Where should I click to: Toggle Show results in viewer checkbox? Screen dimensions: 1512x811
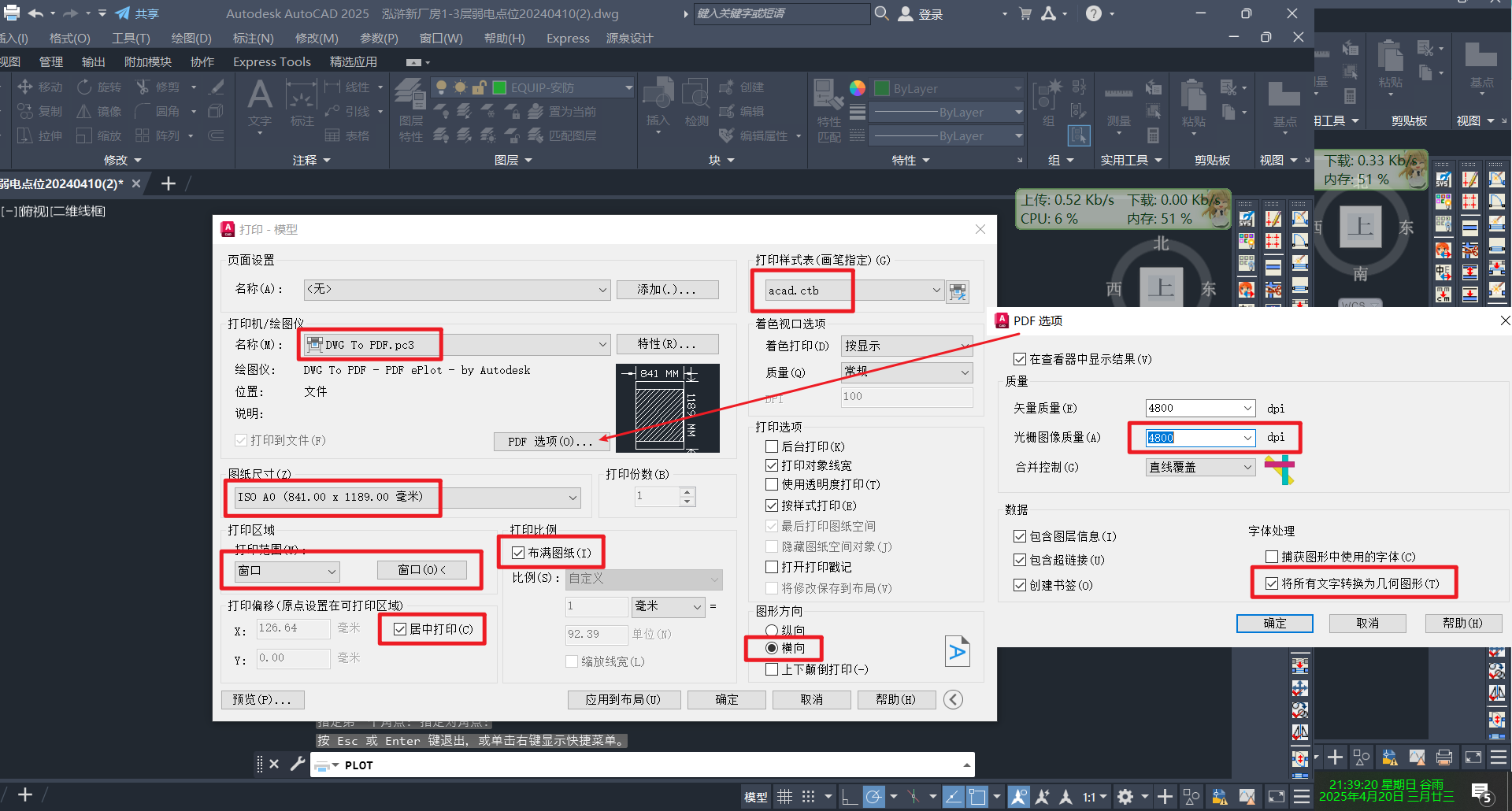(x=1020, y=359)
